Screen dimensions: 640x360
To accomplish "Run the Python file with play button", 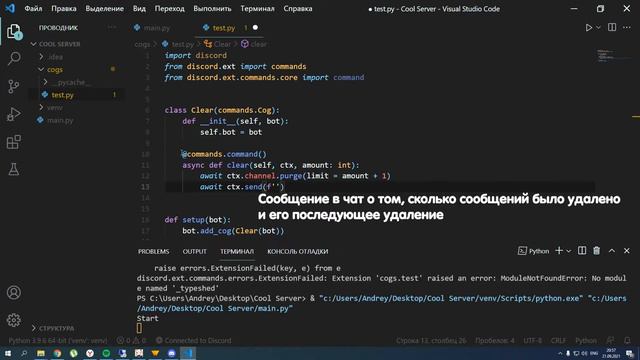I will pos(588,28).
